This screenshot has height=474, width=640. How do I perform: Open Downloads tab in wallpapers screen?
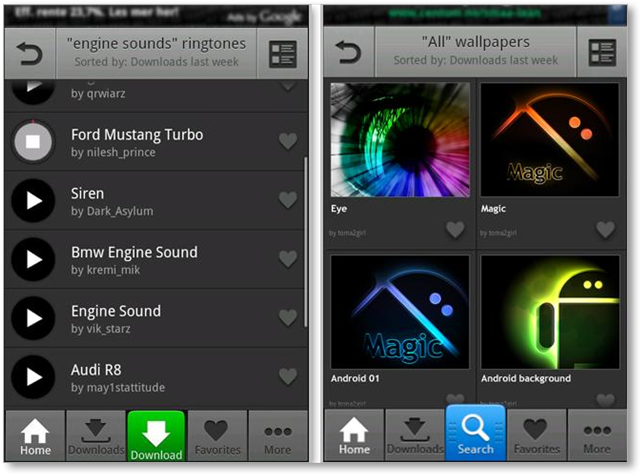(x=415, y=435)
